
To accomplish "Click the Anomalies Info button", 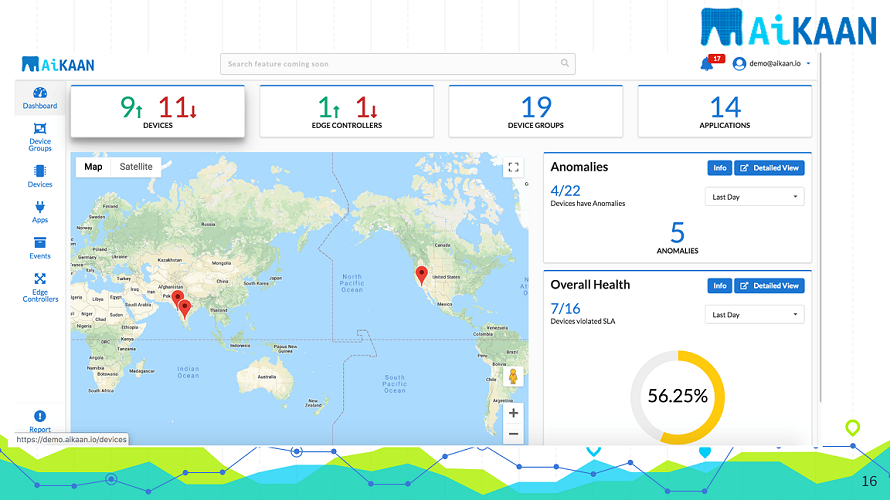I will (x=719, y=168).
